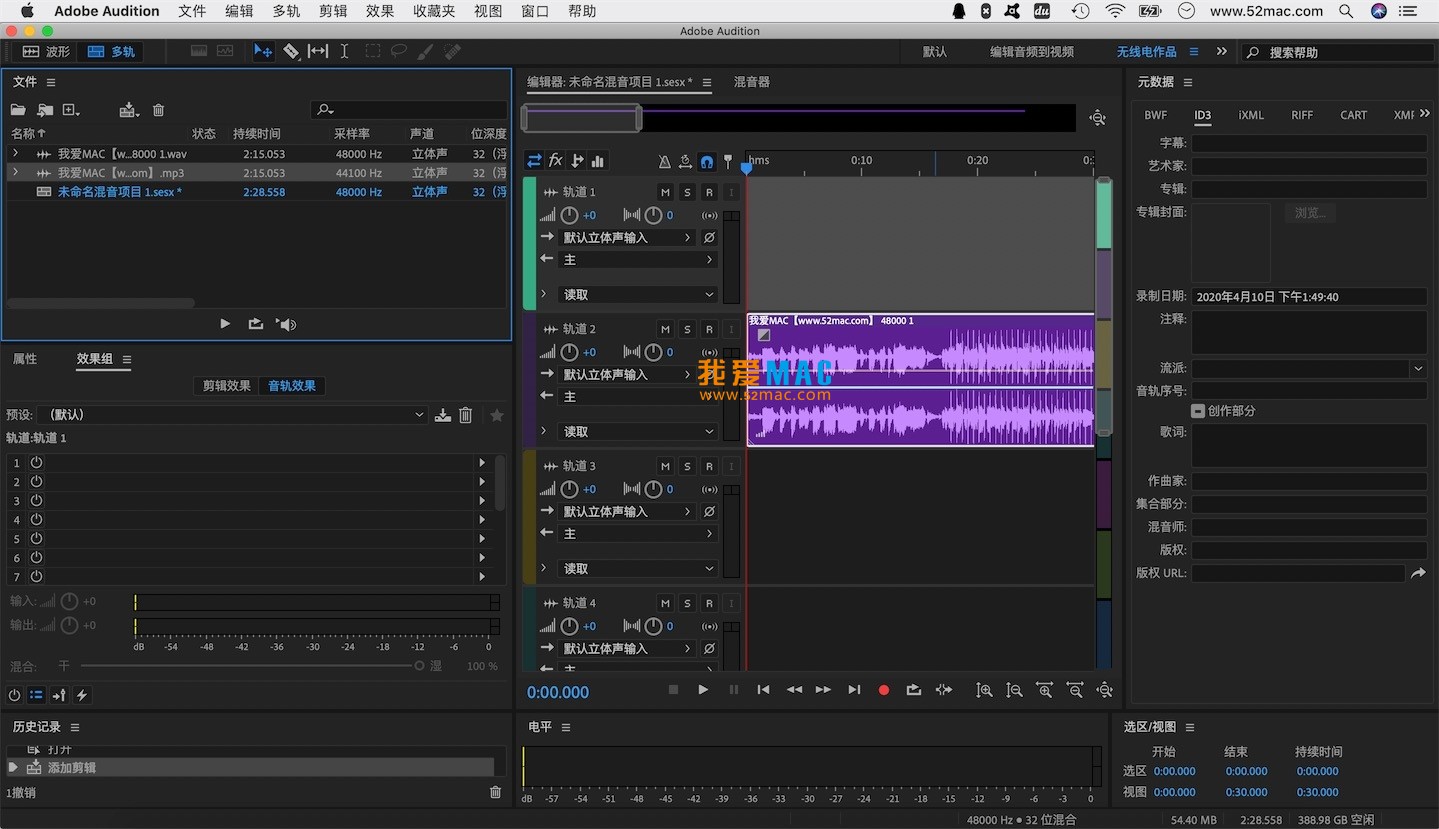This screenshot has width=1439, height=829.
Task: Select the Move tool in top toolbar
Action: coord(263,51)
